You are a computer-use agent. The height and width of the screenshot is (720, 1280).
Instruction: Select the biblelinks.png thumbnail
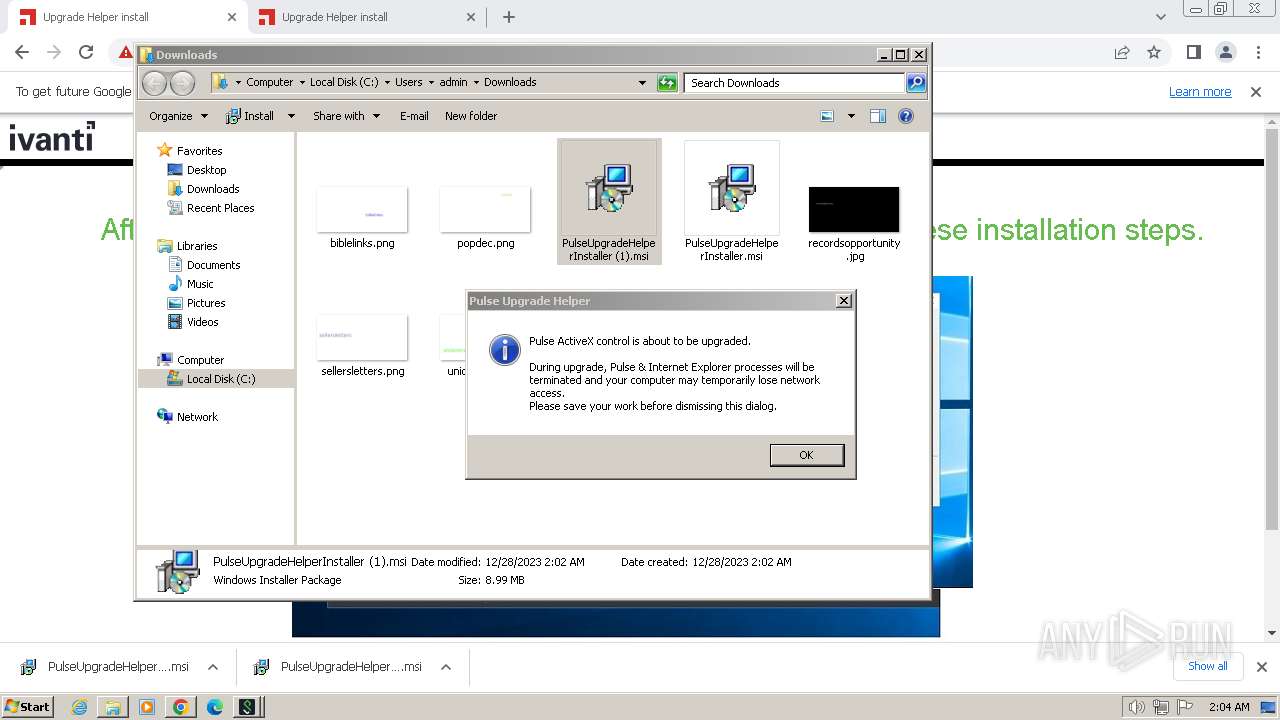tap(362, 209)
